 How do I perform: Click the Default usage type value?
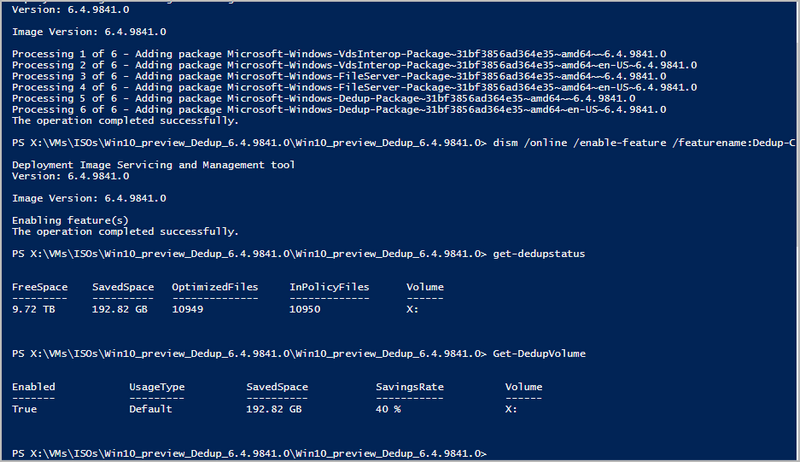click(151, 408)
